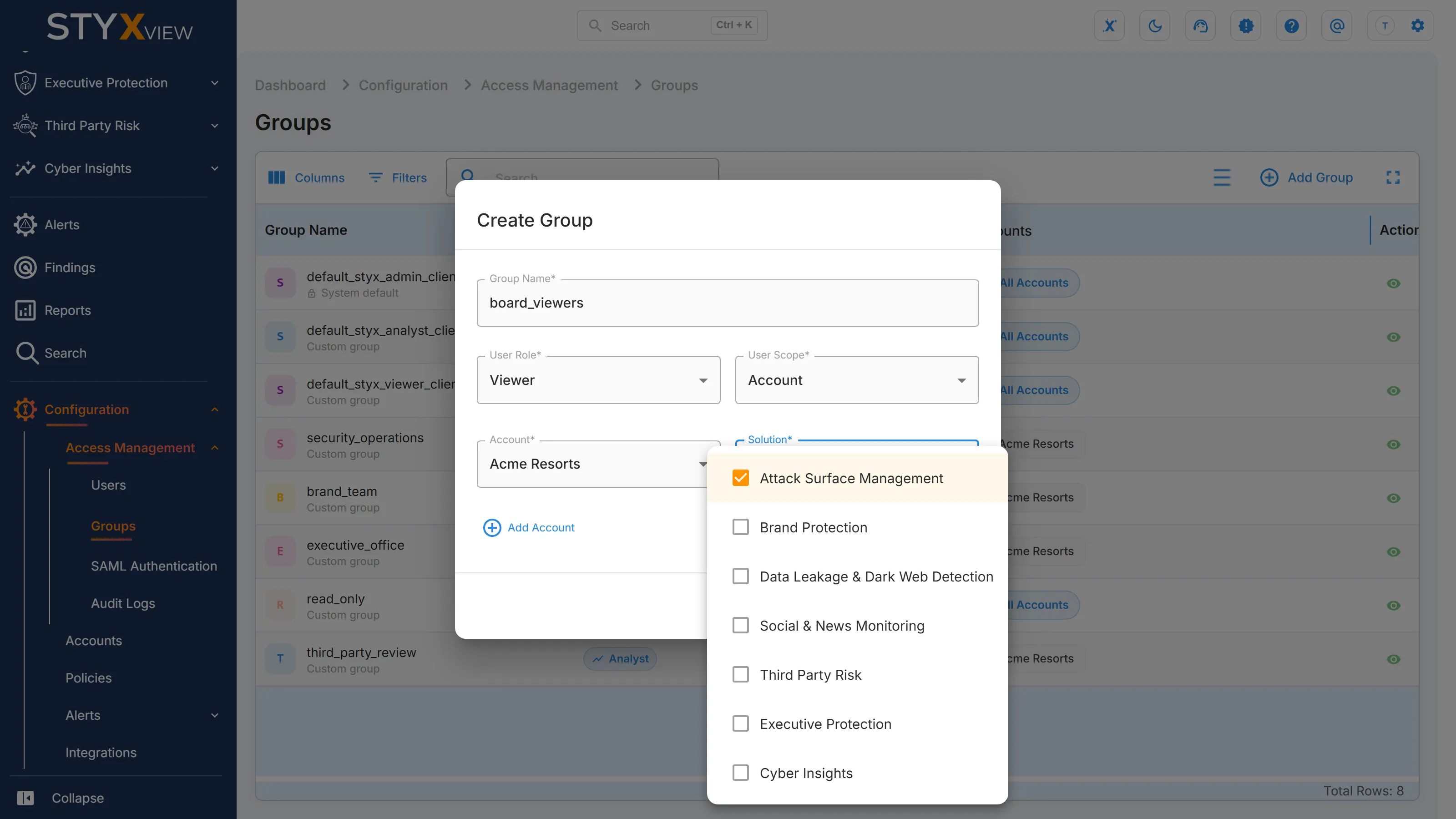1456x819 pixels.
Task: Click the Group Name input field
Action: [728, 303]
